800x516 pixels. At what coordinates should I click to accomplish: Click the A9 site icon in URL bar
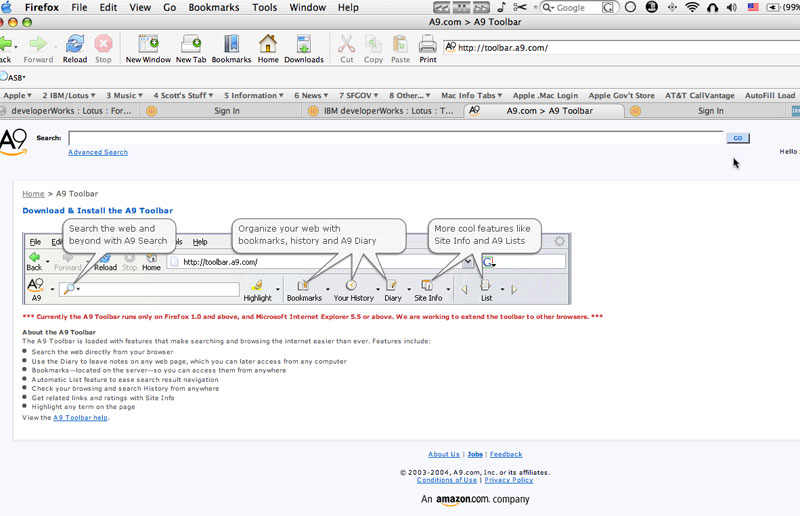click(451, 47)
